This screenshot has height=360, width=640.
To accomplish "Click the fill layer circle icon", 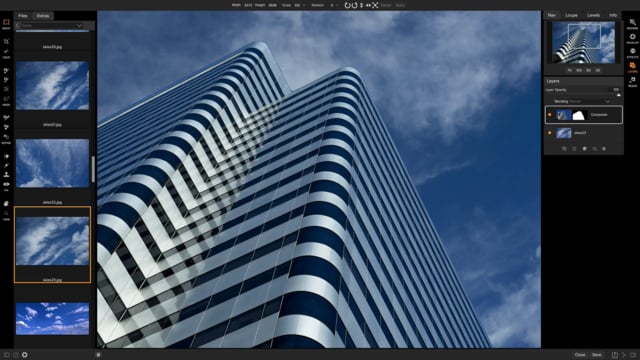I will point(584,149).
